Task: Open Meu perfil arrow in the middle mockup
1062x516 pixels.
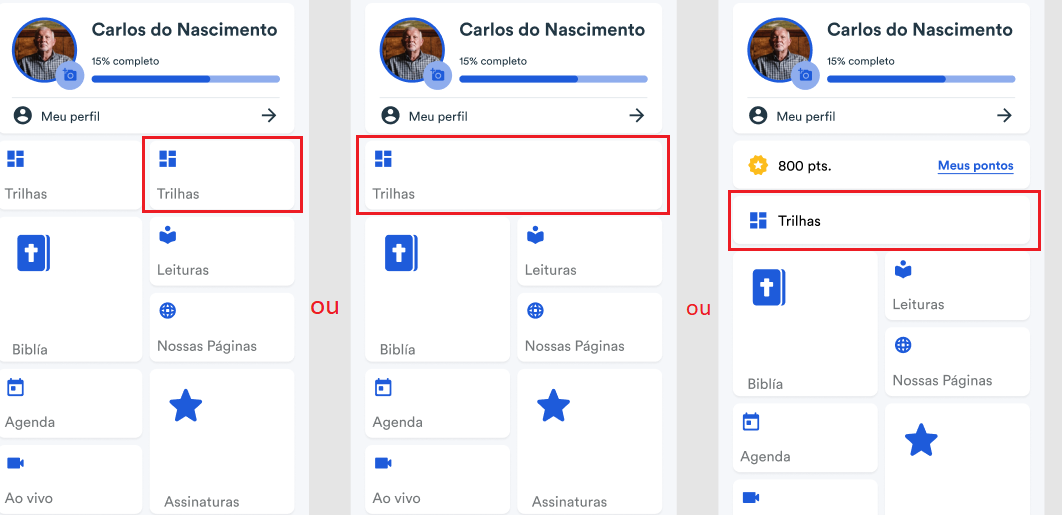Action: point(637,116)
